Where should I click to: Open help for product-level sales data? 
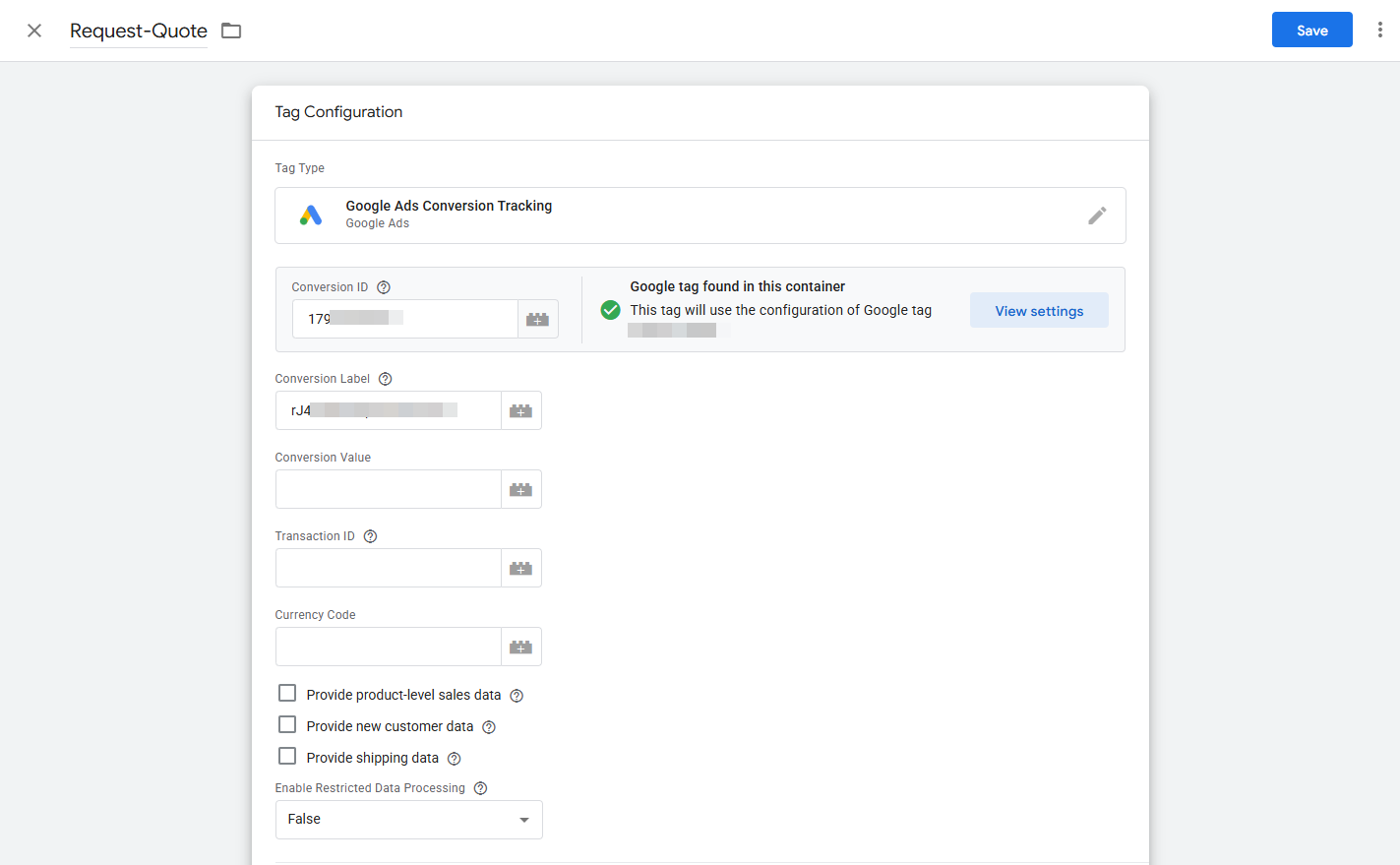tap(517, 696)
